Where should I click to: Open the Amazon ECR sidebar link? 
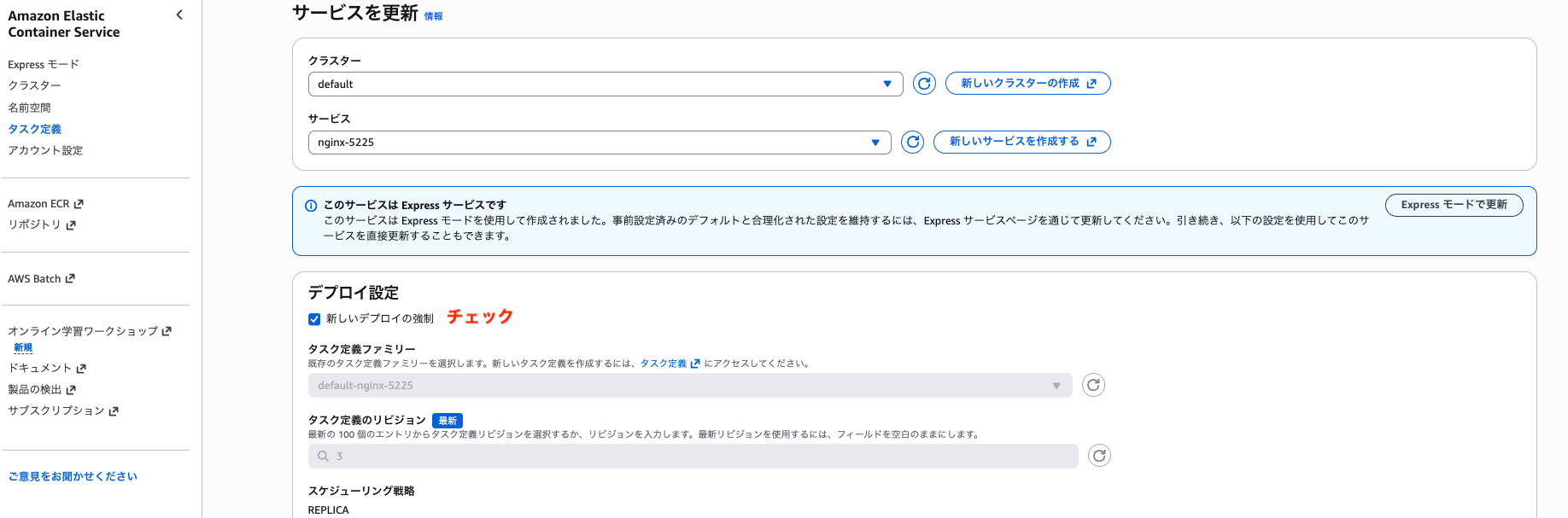pos(38,204)
